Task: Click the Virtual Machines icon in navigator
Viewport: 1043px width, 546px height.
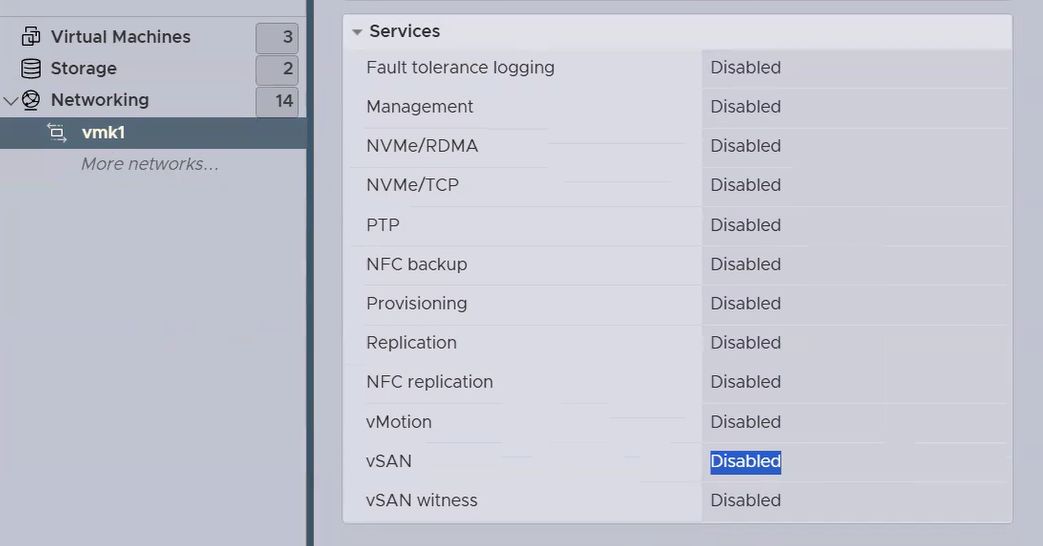Action: click(31, 37)
